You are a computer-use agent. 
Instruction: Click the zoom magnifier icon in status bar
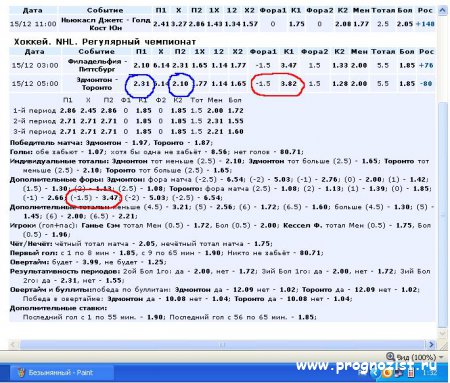click(390, 356)
